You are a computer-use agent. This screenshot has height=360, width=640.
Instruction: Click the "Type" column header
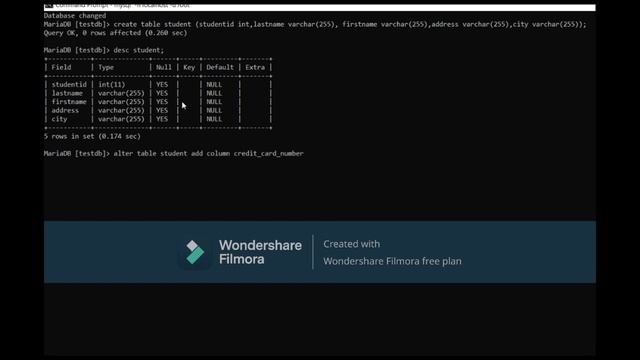(106, 67)
